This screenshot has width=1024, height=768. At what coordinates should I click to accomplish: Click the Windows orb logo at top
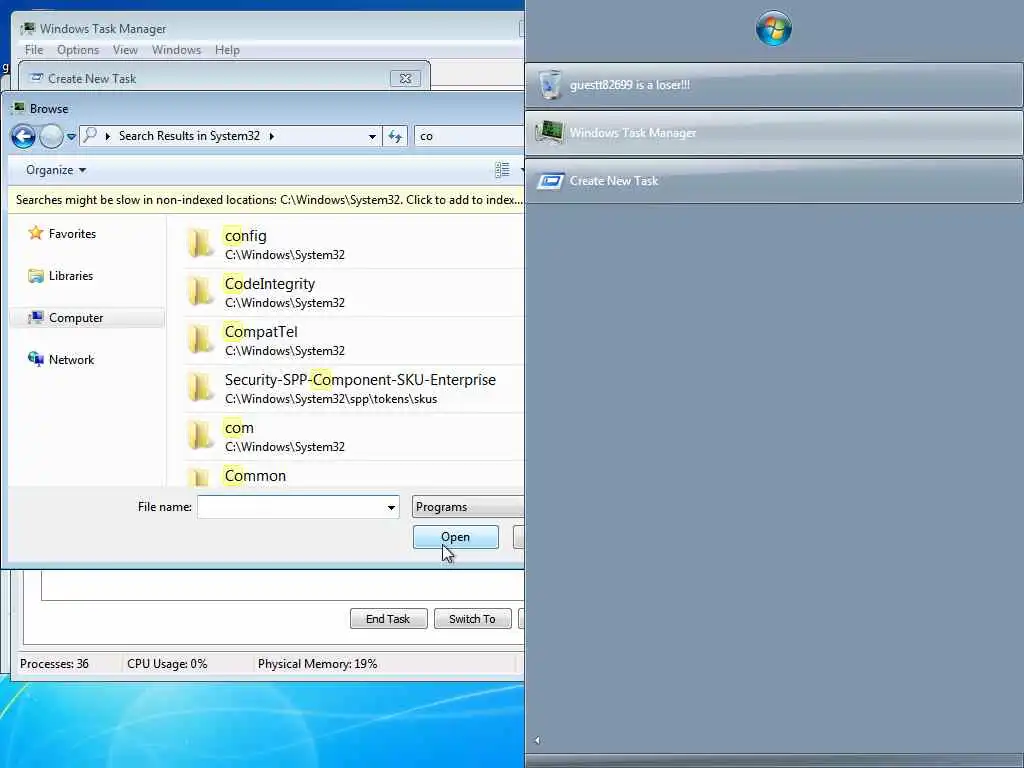[x=774, y=29]
